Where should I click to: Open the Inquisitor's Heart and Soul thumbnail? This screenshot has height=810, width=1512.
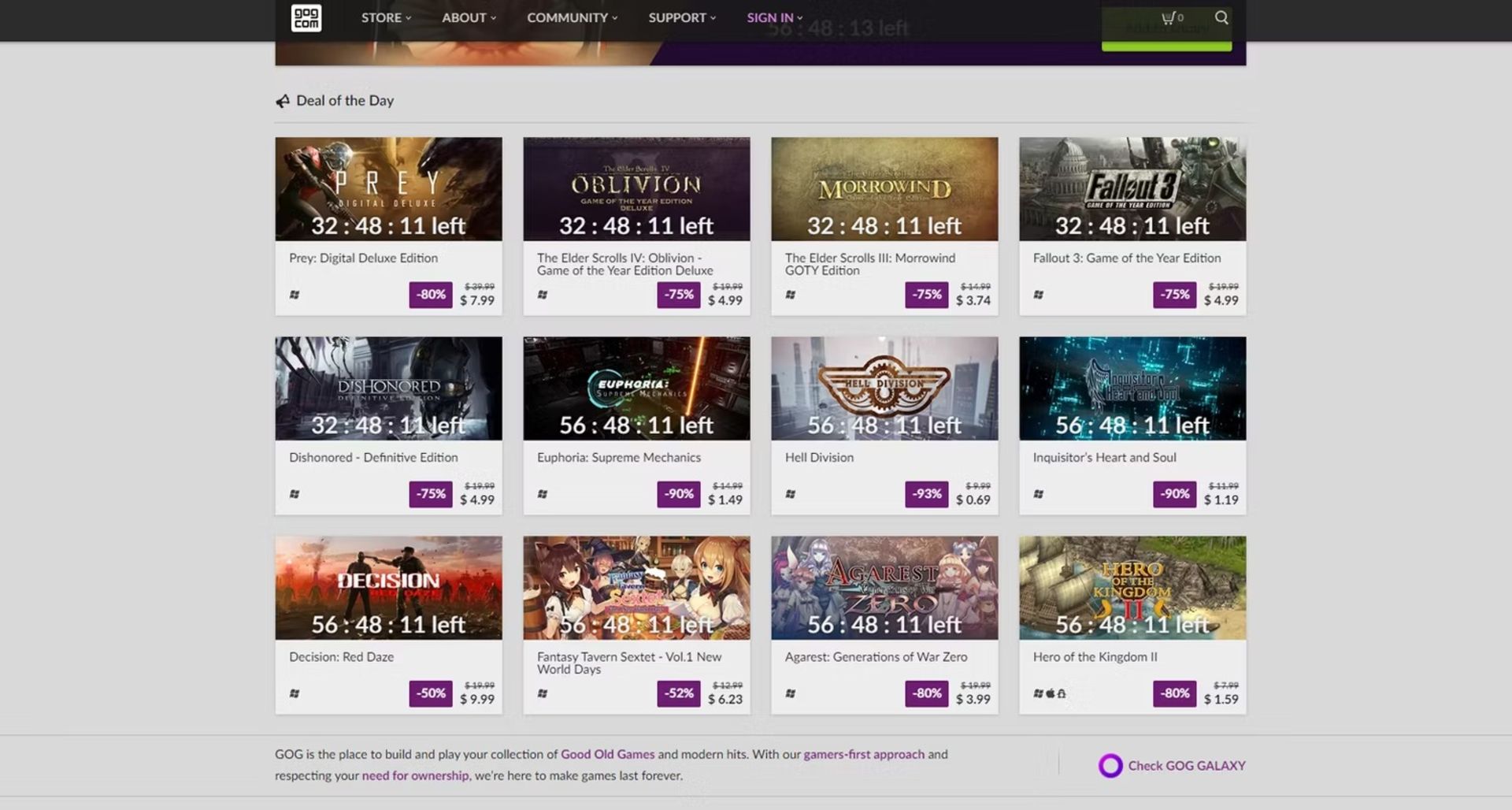(1132, 388)
